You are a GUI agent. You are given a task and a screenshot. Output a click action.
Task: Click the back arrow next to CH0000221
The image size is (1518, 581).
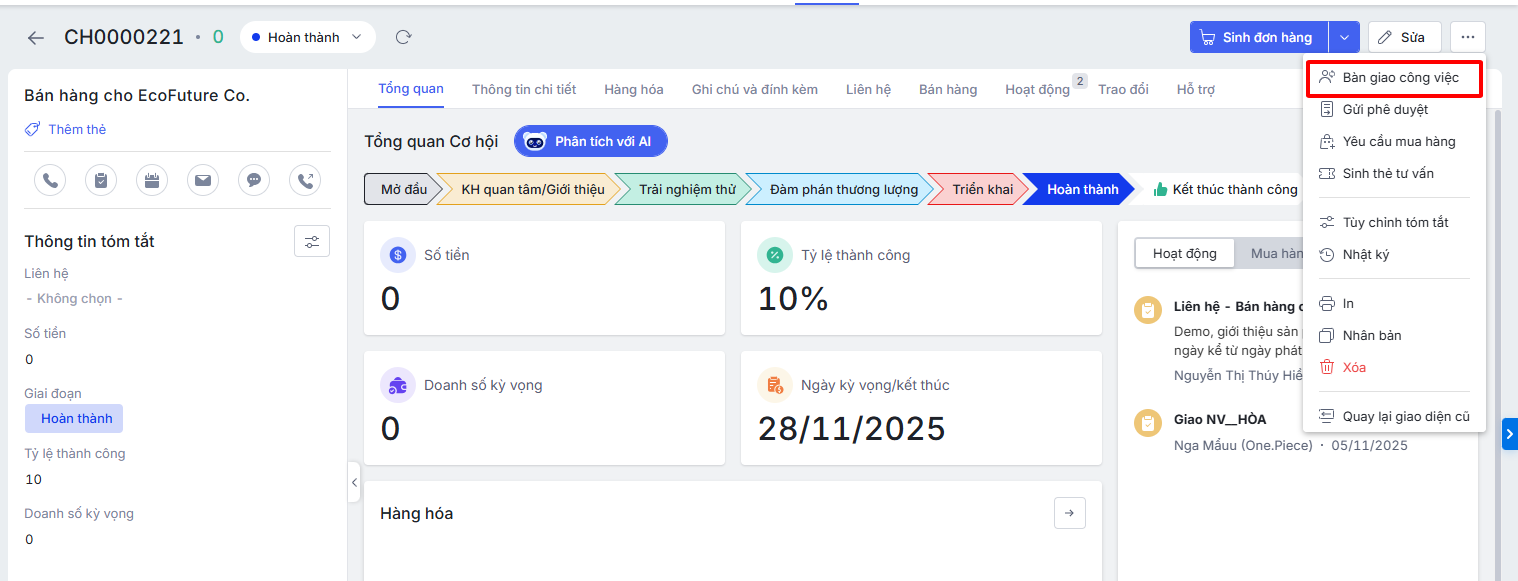coord(36,38)
